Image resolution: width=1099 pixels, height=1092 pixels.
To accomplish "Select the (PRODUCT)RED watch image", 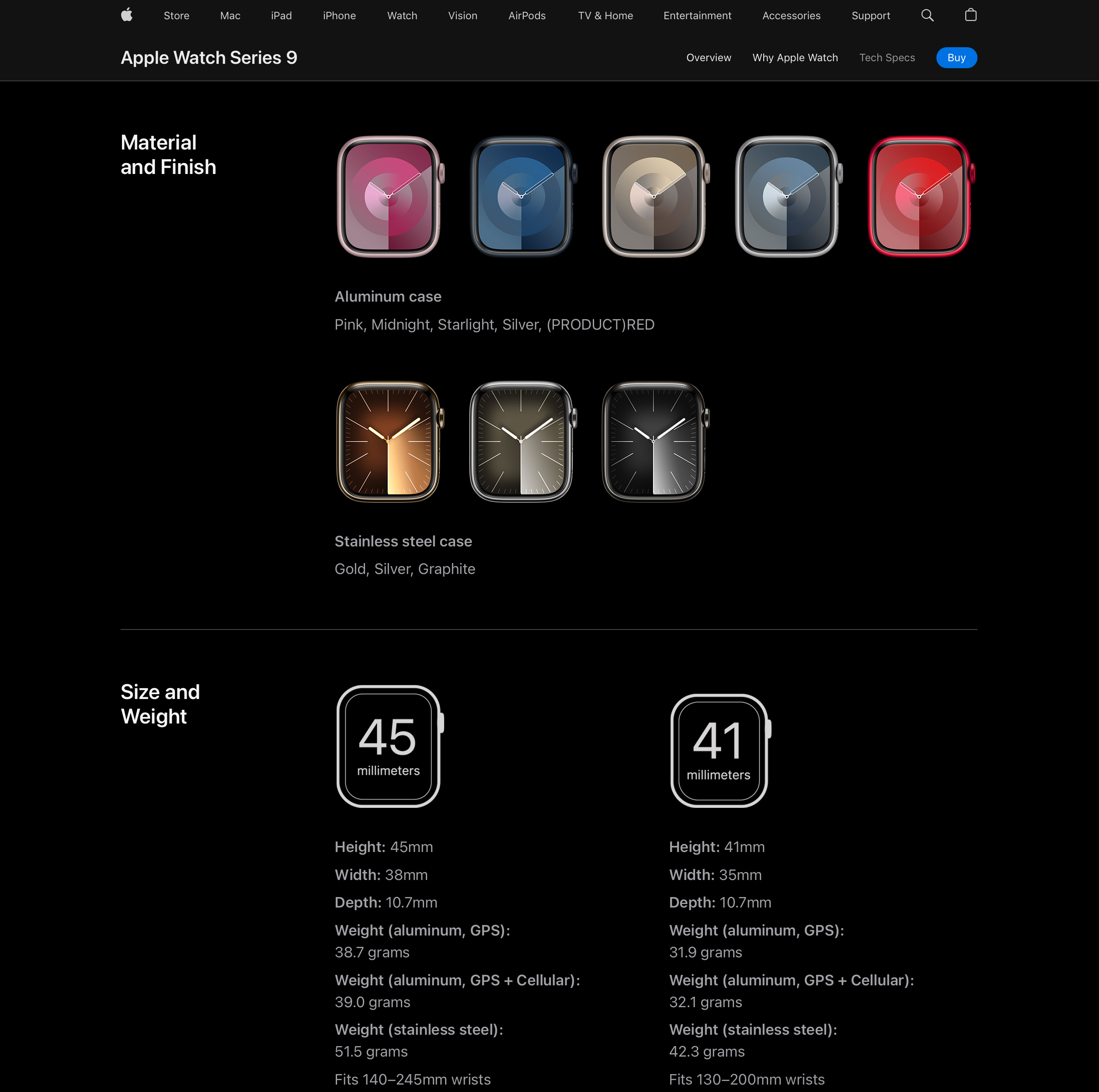I will point(920,197).
